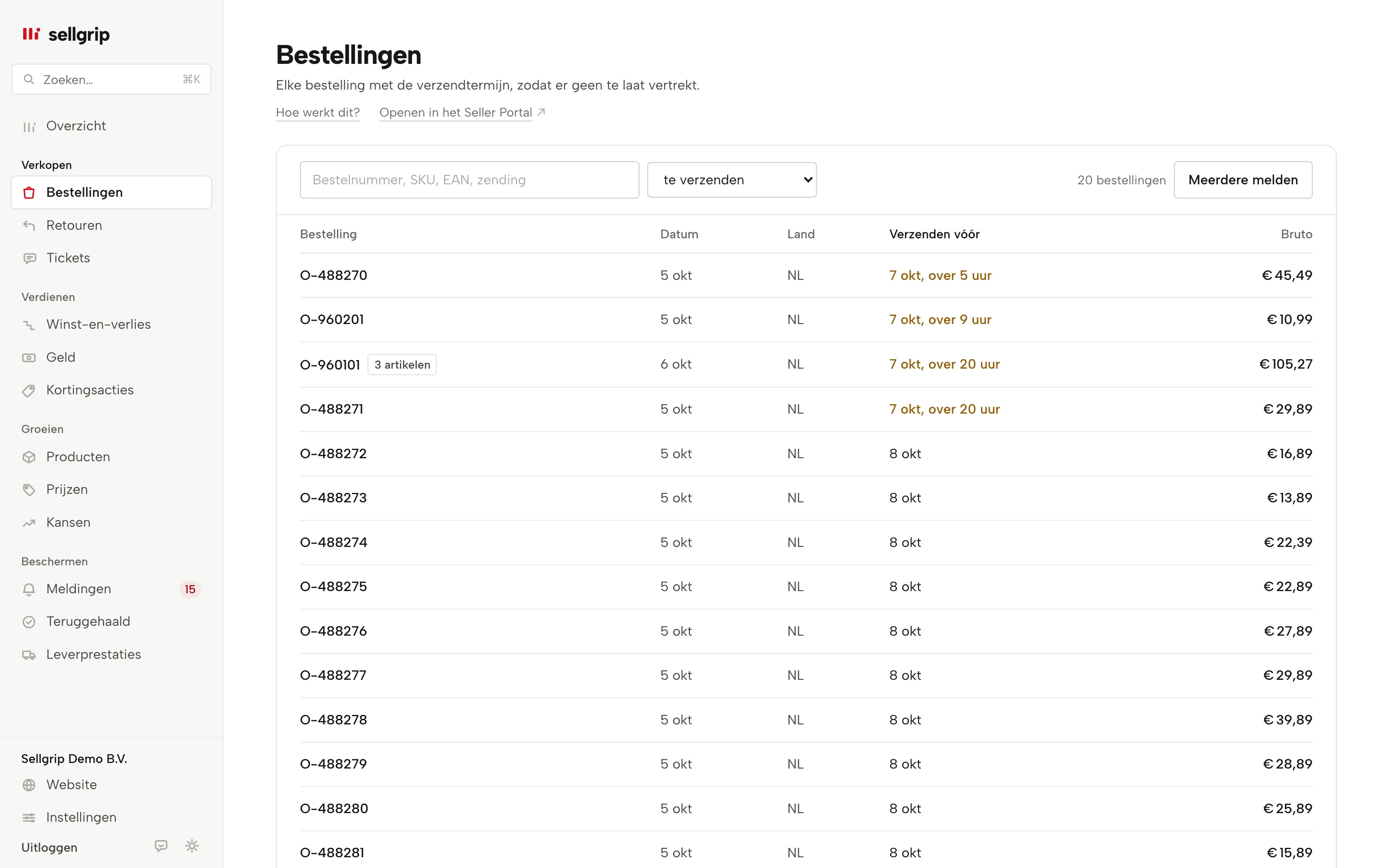The image size is (1389, 868).
Task: Click the Meldingen 15 notification badge
Action: tap(190, 589)
